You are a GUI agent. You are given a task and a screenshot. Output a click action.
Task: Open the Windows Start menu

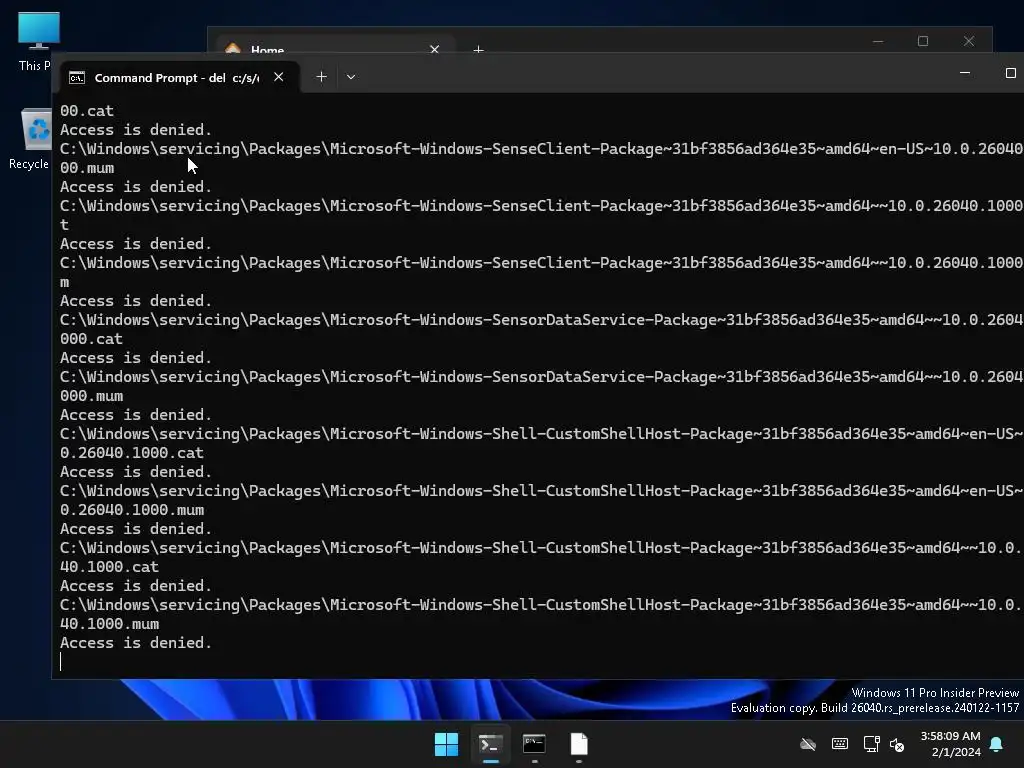(x=447, y=744)
